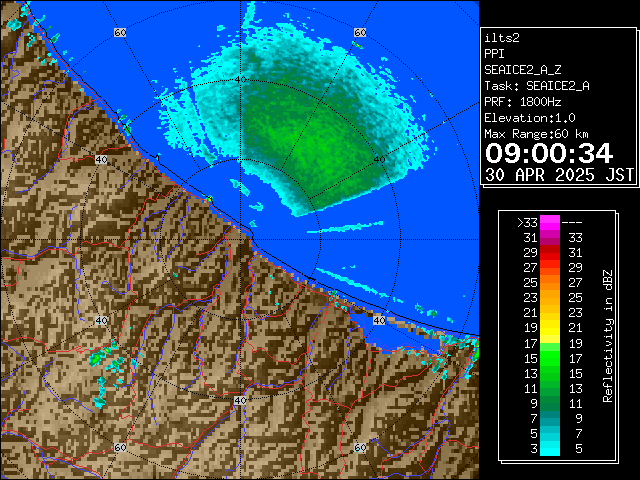Click the '60' ring label at lower left
This screenshot has height=480, width=640.
(120, 447)
